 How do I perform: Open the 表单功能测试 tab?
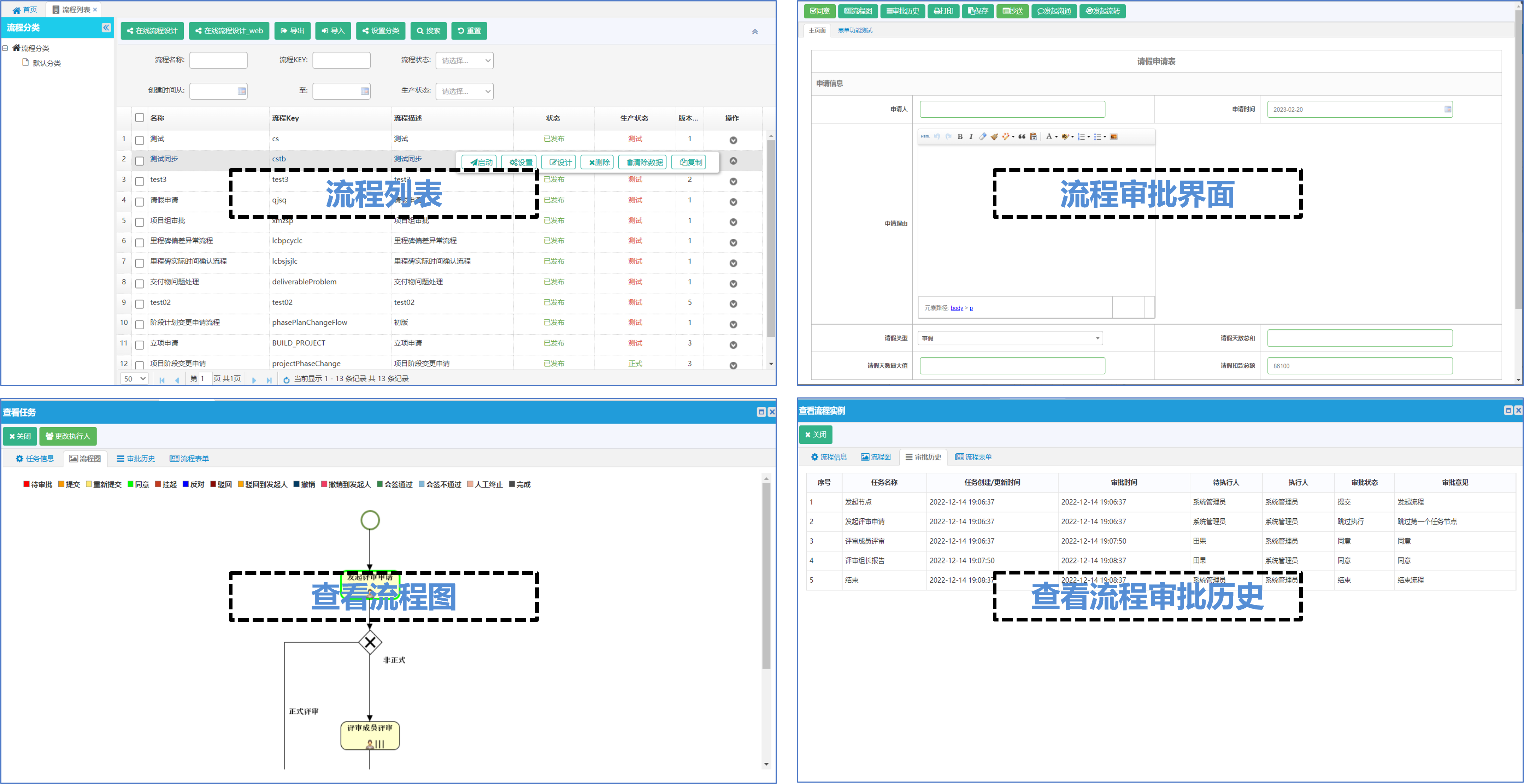[x=855, y=31]
